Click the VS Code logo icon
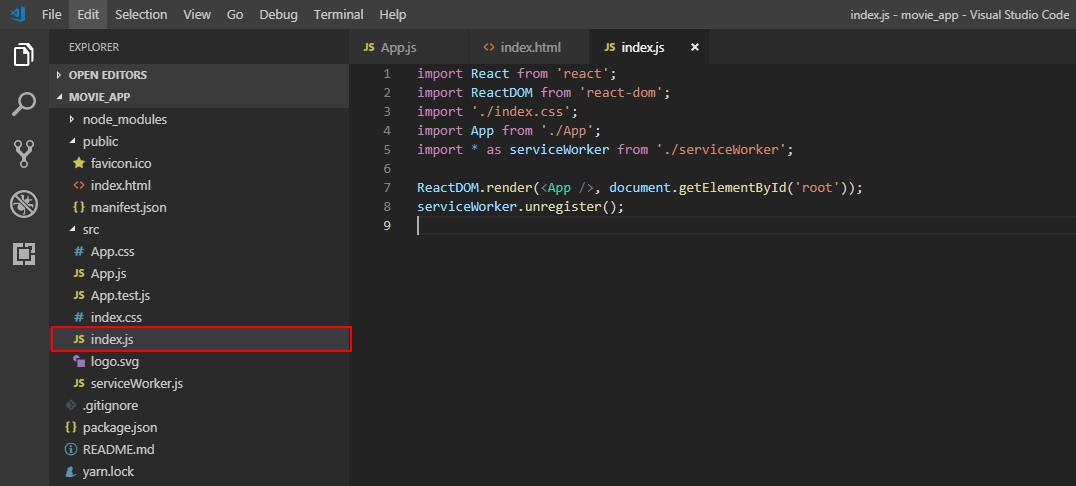Viewport: 1076px width, 486px height. (17, 14)
